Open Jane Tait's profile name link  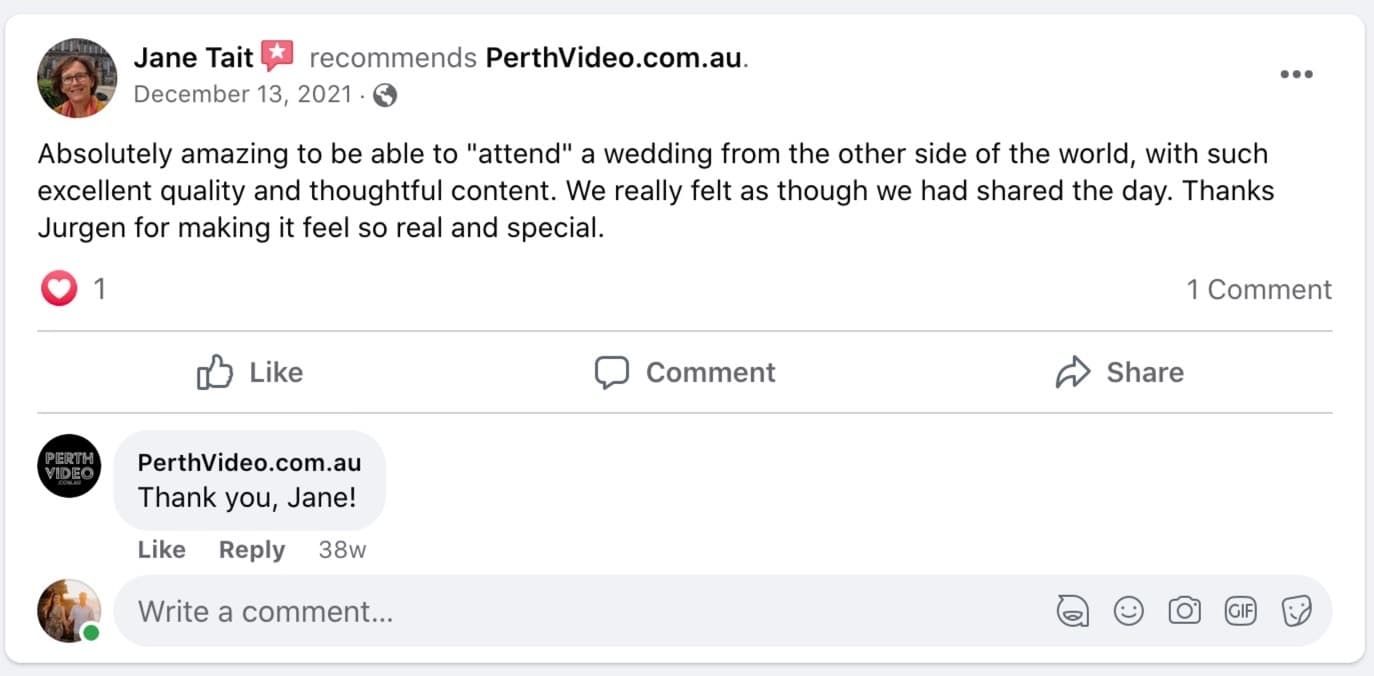(193, 58)
